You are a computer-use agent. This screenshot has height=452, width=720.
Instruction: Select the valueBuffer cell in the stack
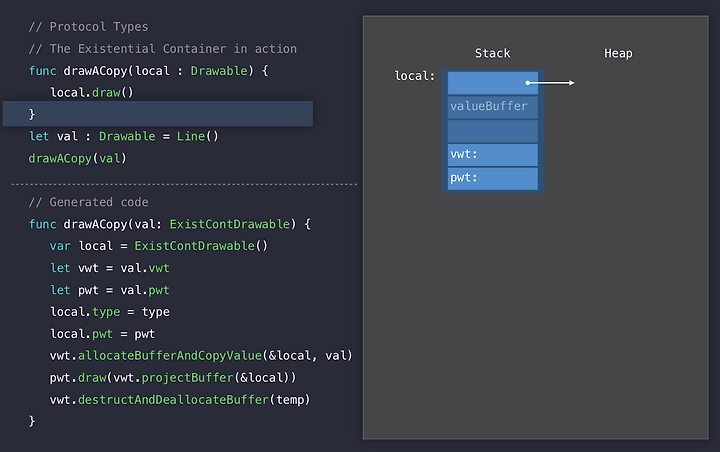click(493, 107)
